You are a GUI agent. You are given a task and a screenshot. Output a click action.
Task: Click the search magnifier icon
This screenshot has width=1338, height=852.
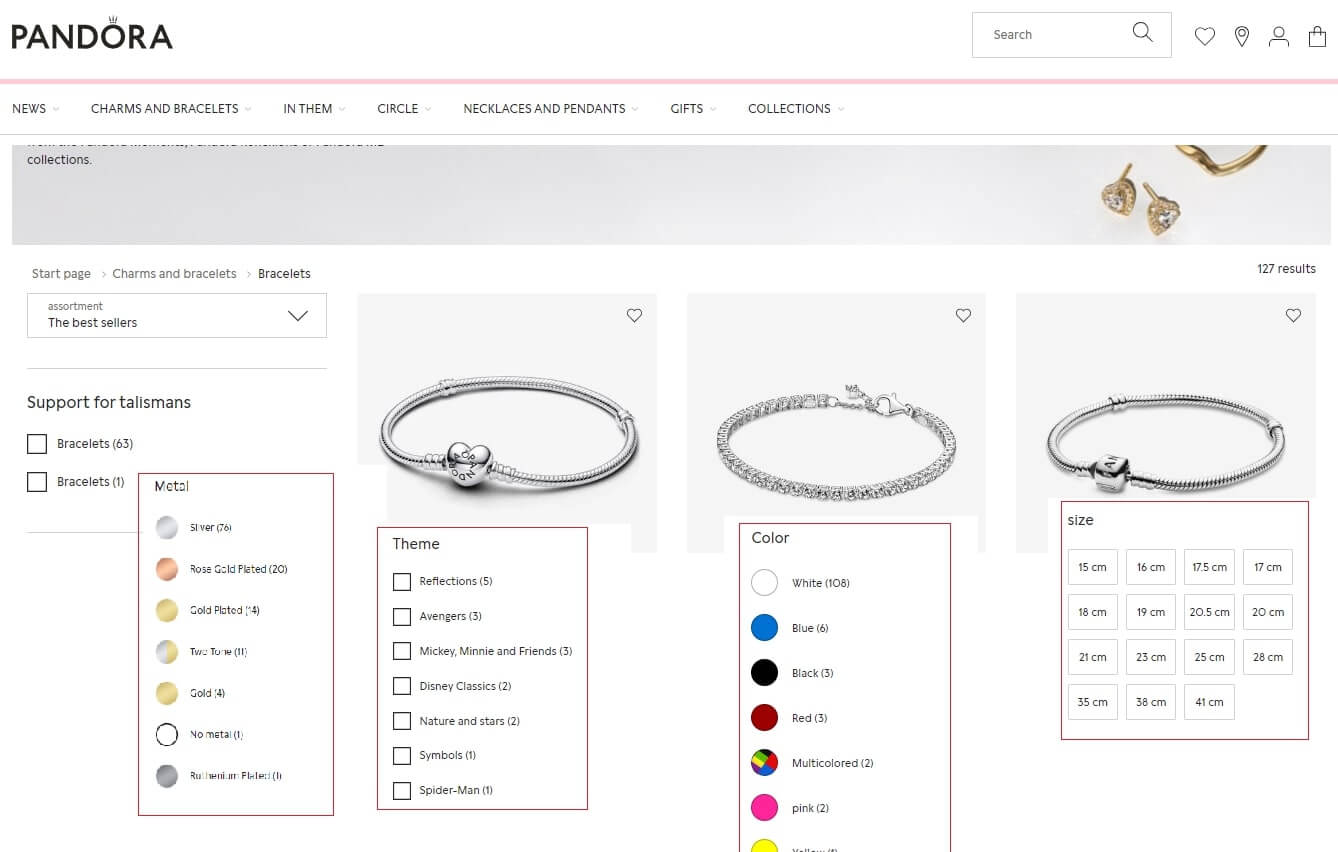click(1142, 33)
